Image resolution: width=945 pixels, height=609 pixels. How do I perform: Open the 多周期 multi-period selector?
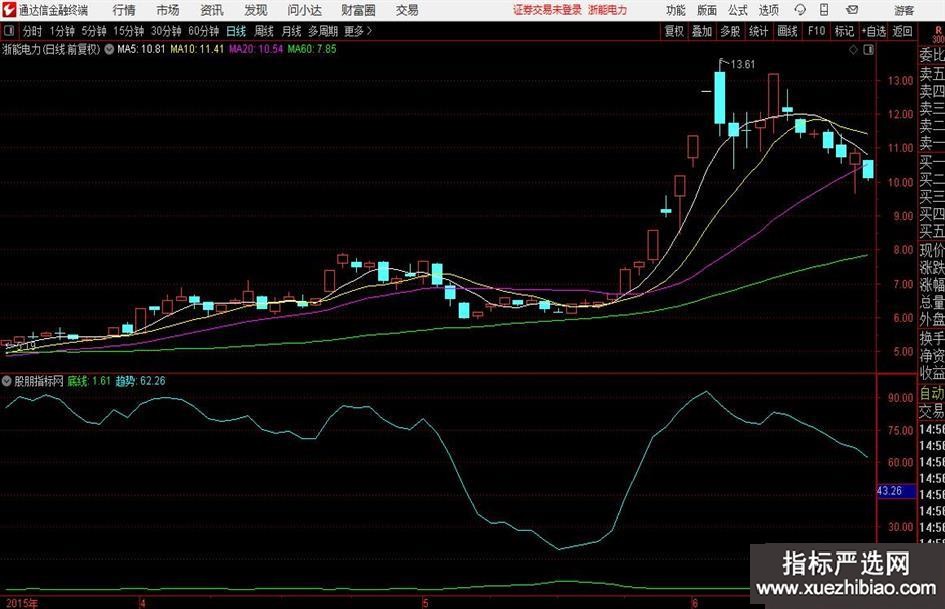pos(322,31)
